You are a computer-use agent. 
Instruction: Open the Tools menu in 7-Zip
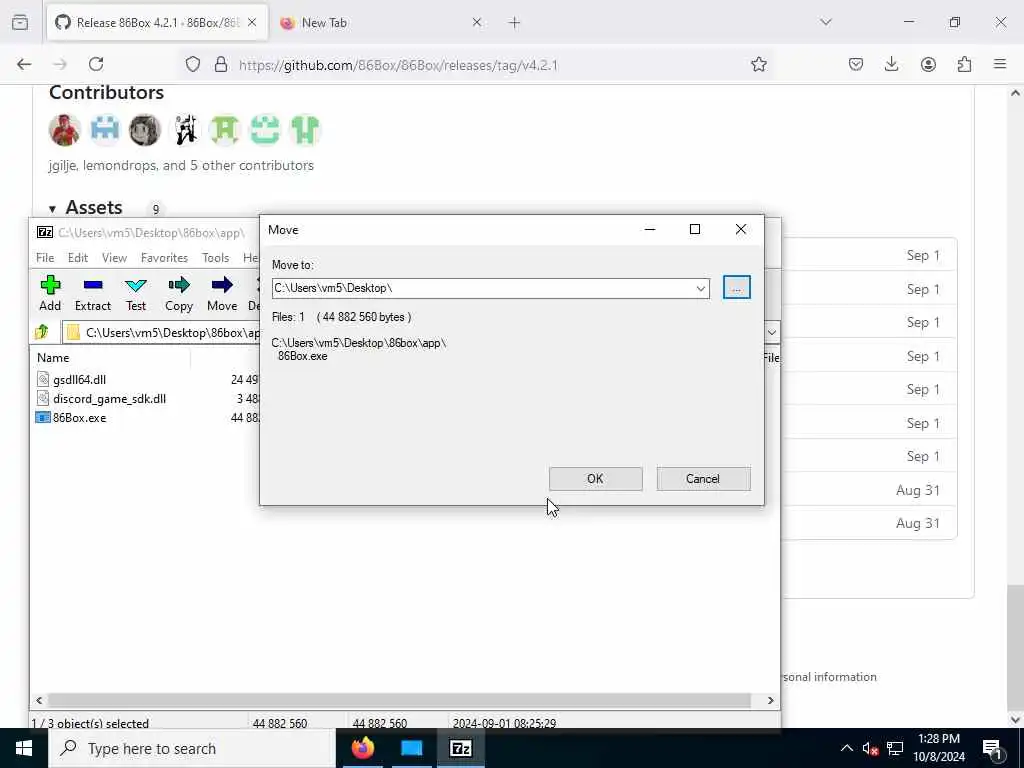click(x=216, y=257)
